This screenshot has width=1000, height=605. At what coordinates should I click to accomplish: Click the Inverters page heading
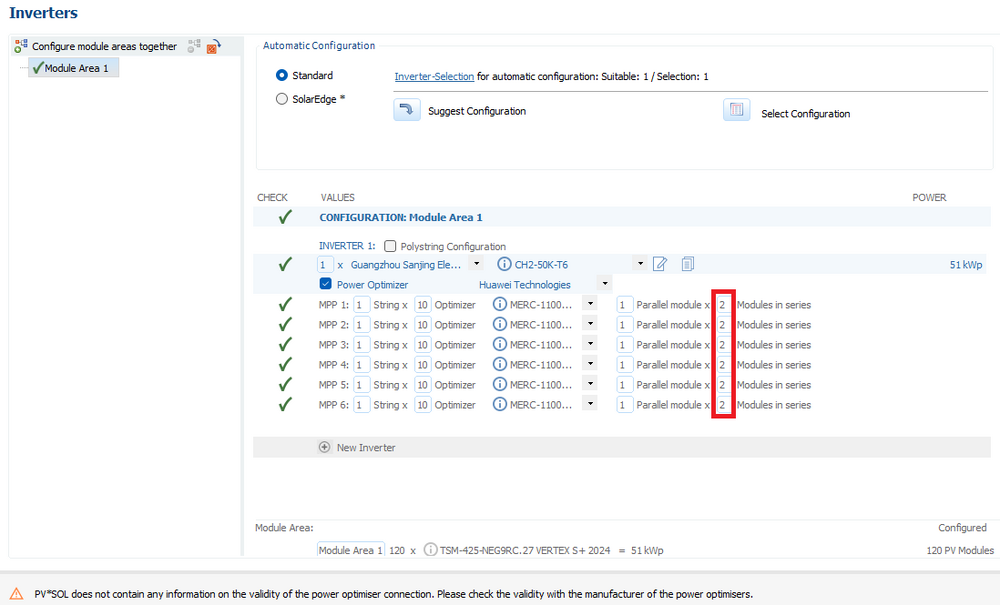click(x=43, y=13)
